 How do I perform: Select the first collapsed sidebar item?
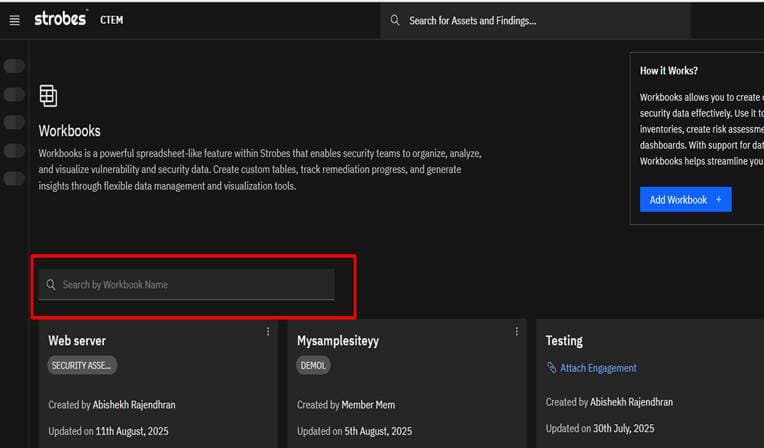pos(14,66)
